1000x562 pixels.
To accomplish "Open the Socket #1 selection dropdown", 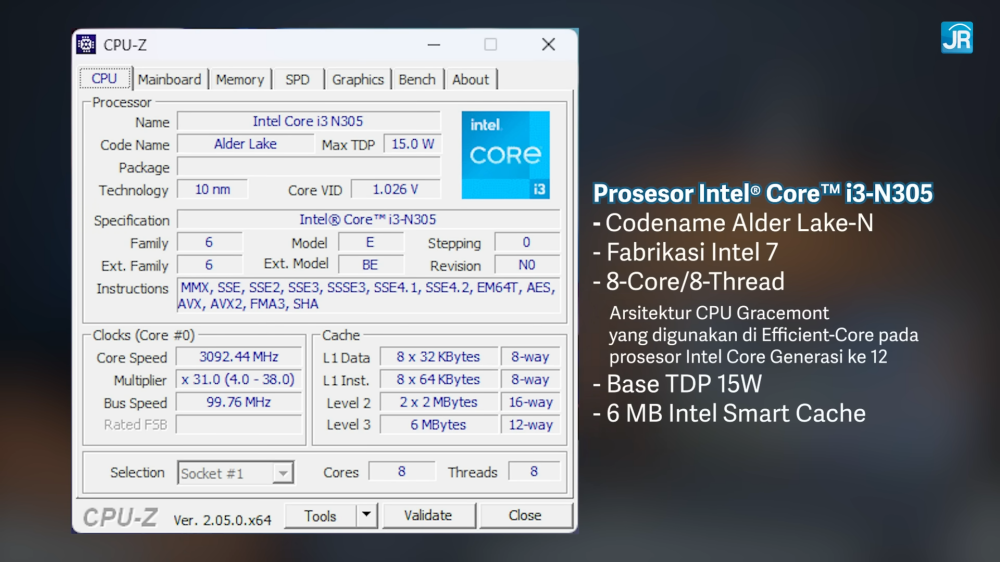I will (x=283, y=473).
